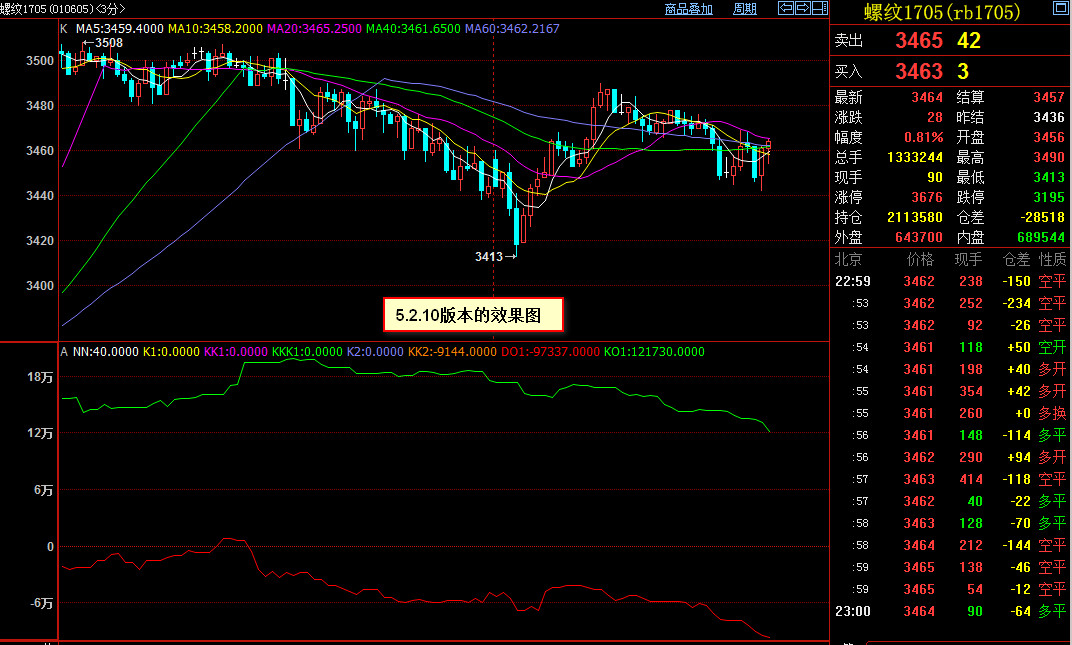Click the A indicator label on sub chart

tap(64, 352)
